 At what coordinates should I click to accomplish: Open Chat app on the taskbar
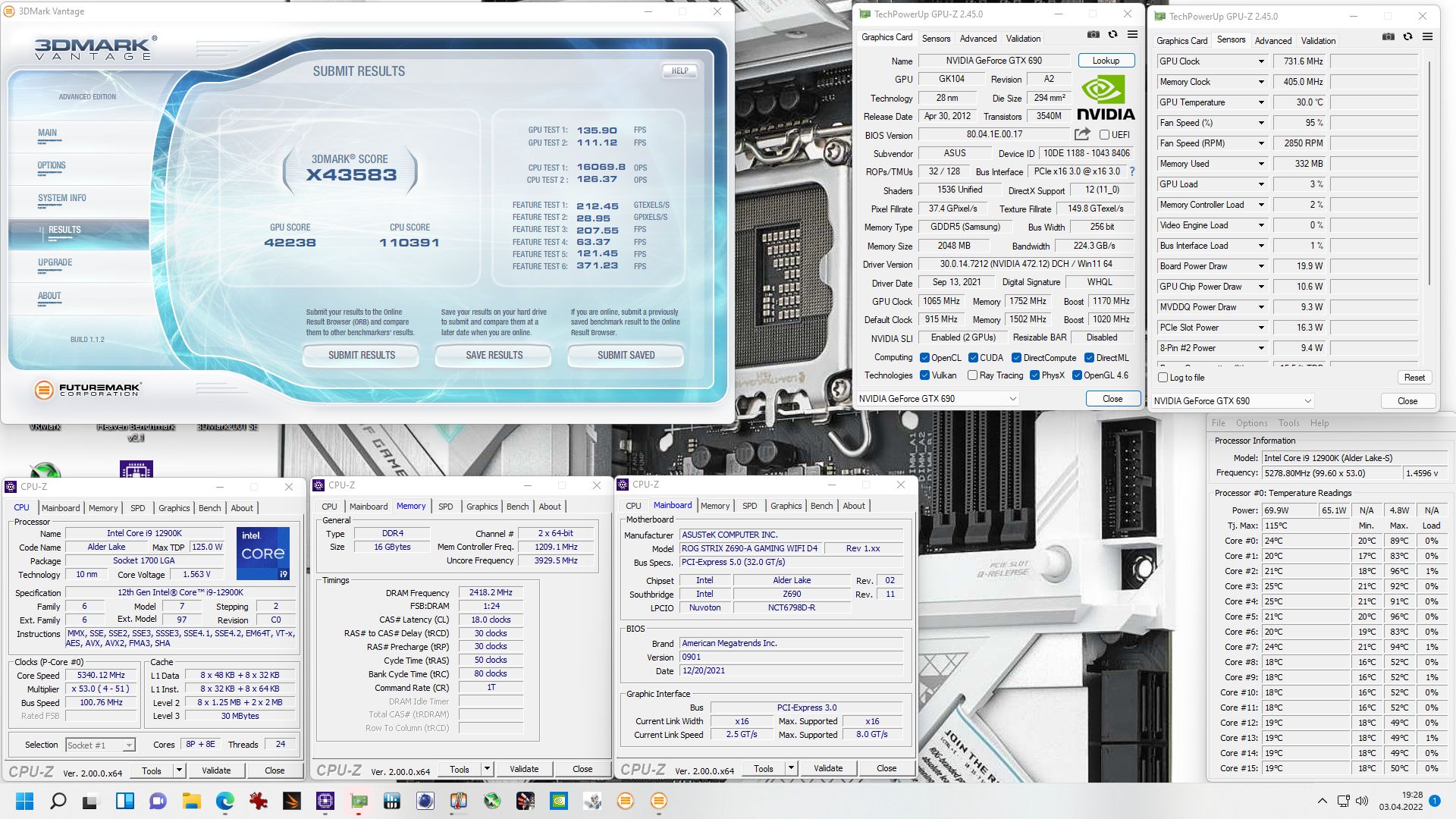tap(158, 801)
